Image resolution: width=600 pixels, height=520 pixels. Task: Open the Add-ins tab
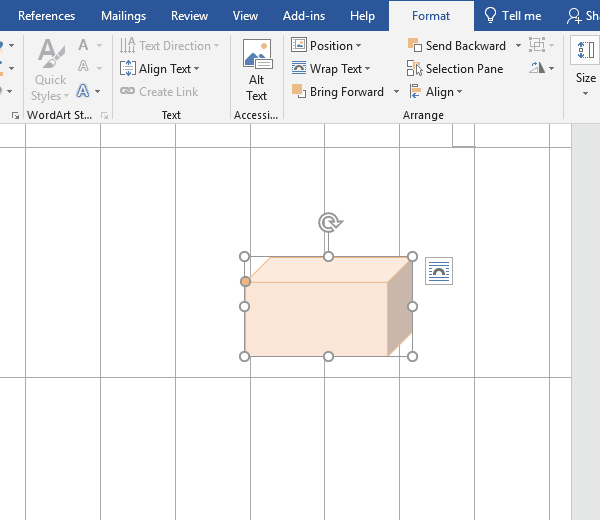pos(304,16)
